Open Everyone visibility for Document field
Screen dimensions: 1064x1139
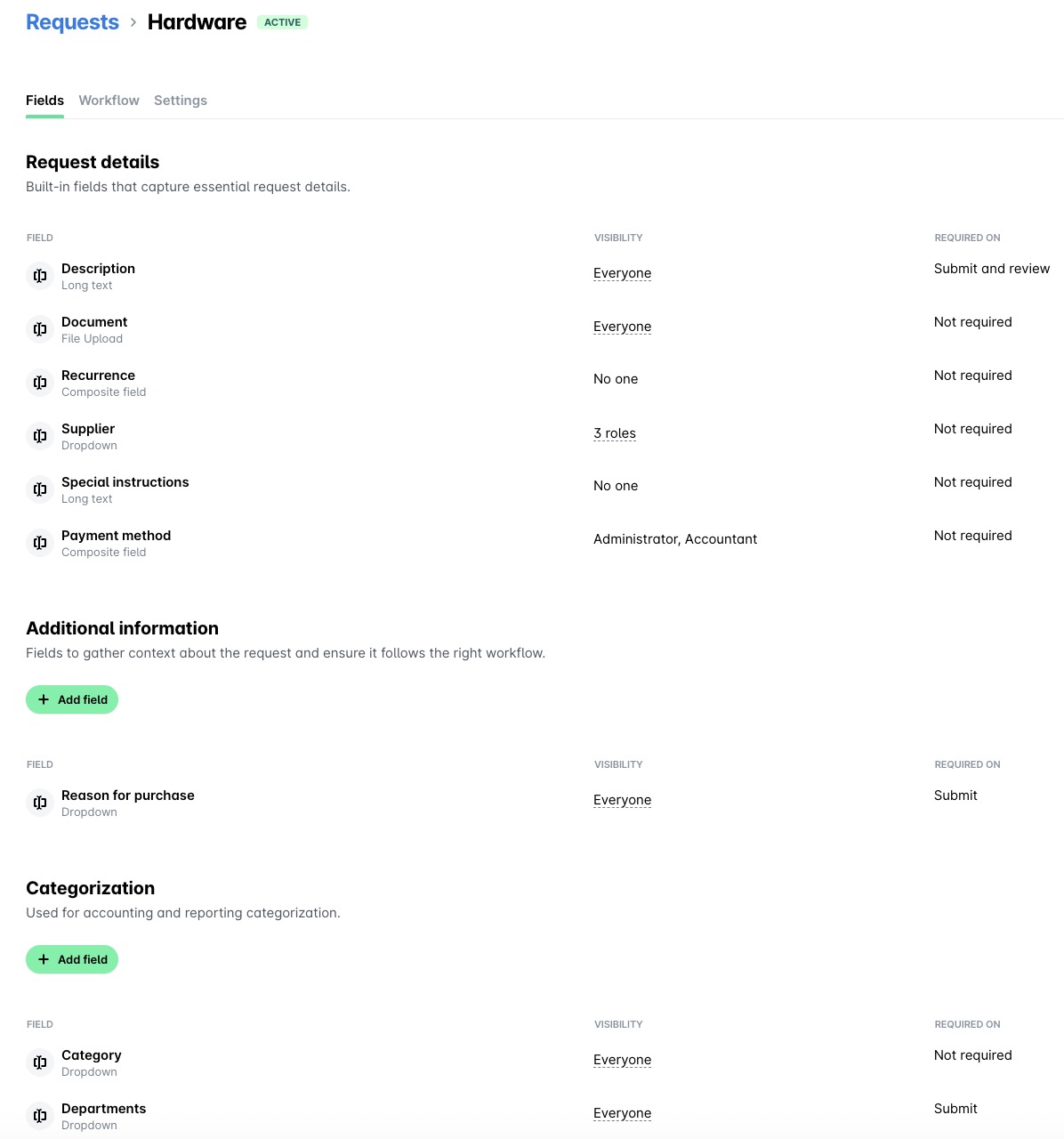tap(622, 327)
